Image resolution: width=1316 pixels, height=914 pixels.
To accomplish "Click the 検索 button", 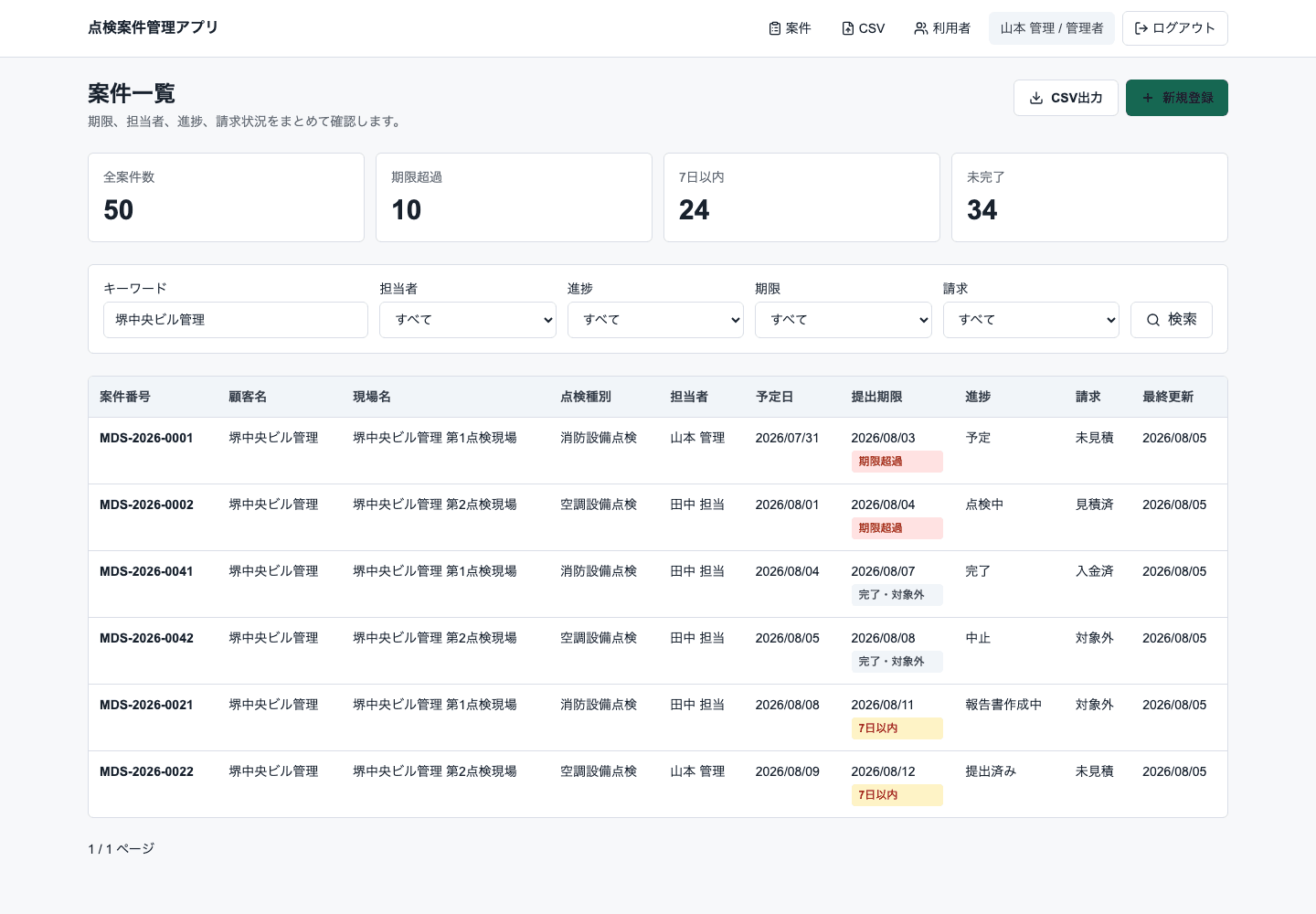I will click(x=1172, y=320).
